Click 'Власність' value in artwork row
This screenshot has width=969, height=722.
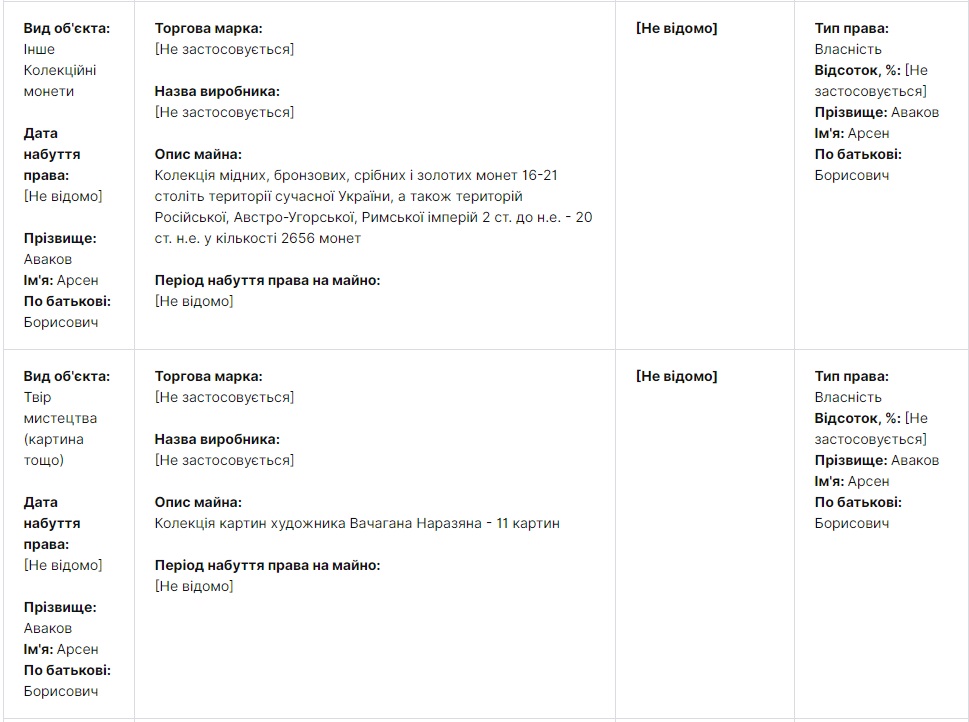[x=848, y=397]
